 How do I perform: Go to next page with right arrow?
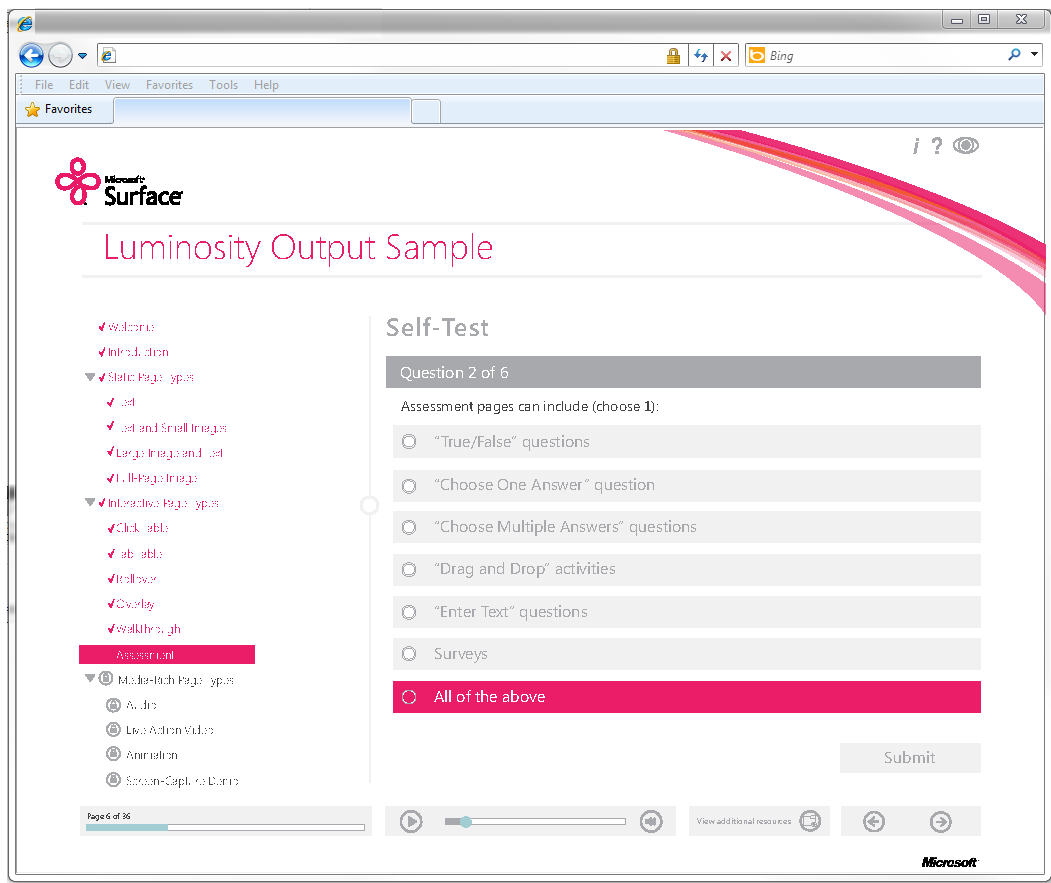point(940,821)
